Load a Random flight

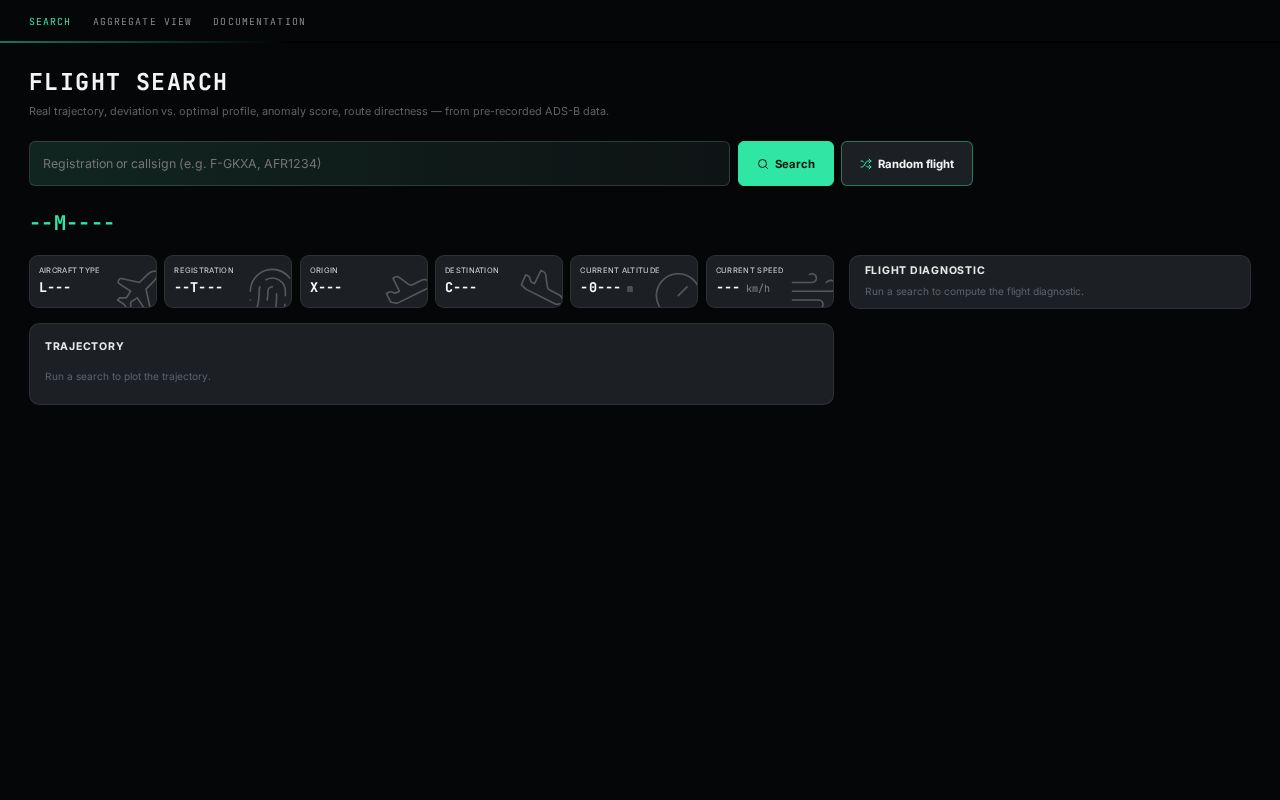click(907, 164)
